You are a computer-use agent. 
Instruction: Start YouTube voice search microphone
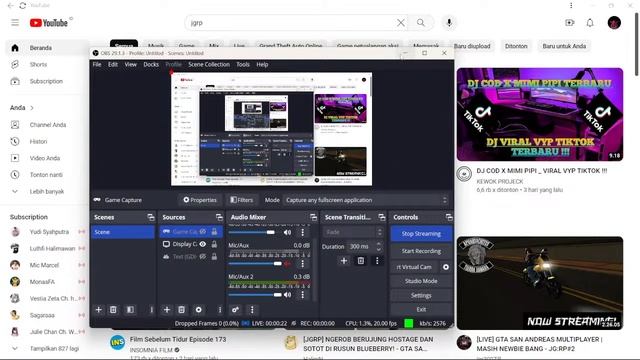pyautogui.click(x=449, y=23)
